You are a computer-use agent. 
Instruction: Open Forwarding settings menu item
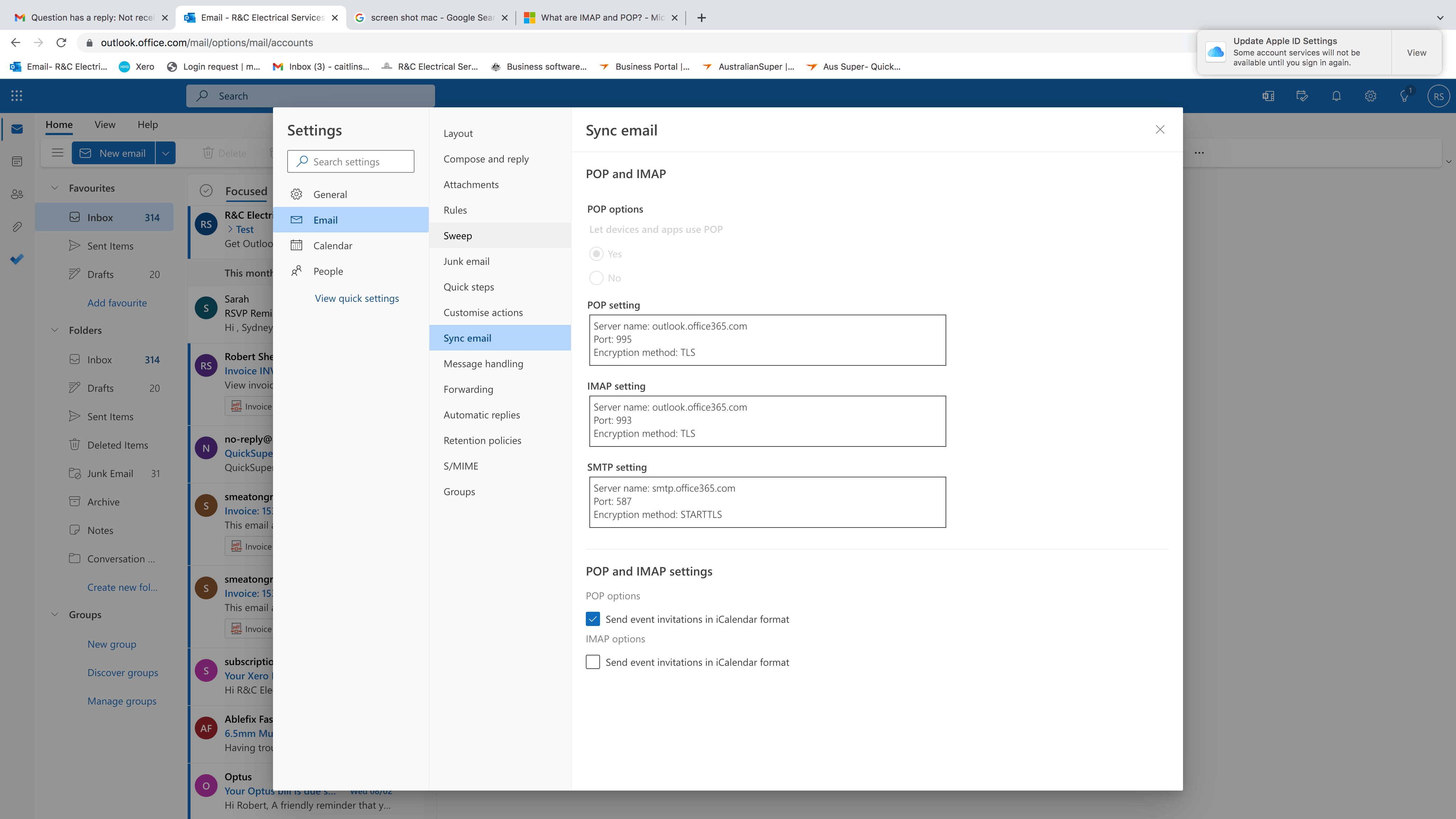coord(468,389)
